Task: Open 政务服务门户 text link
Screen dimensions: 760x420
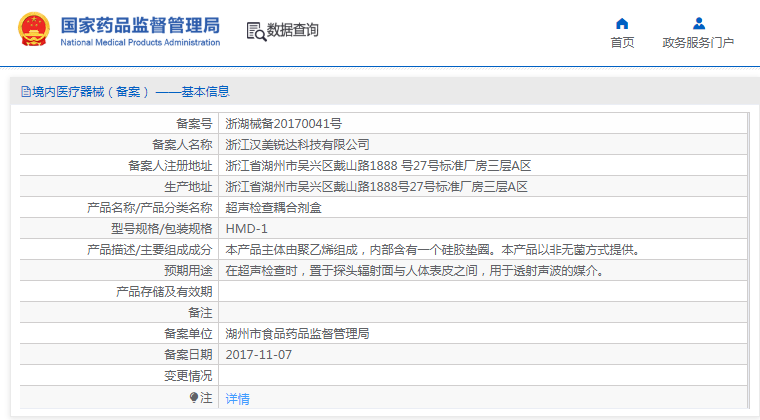Action: 698,43
